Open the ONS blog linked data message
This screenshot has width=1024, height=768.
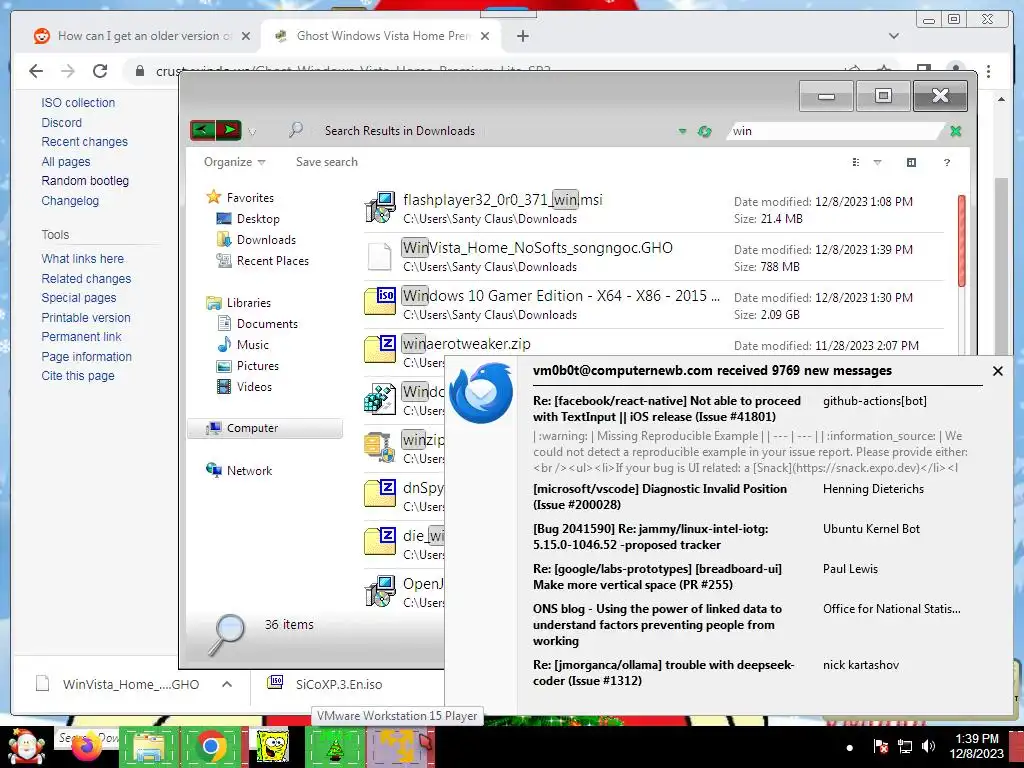(x=657, y=624)
